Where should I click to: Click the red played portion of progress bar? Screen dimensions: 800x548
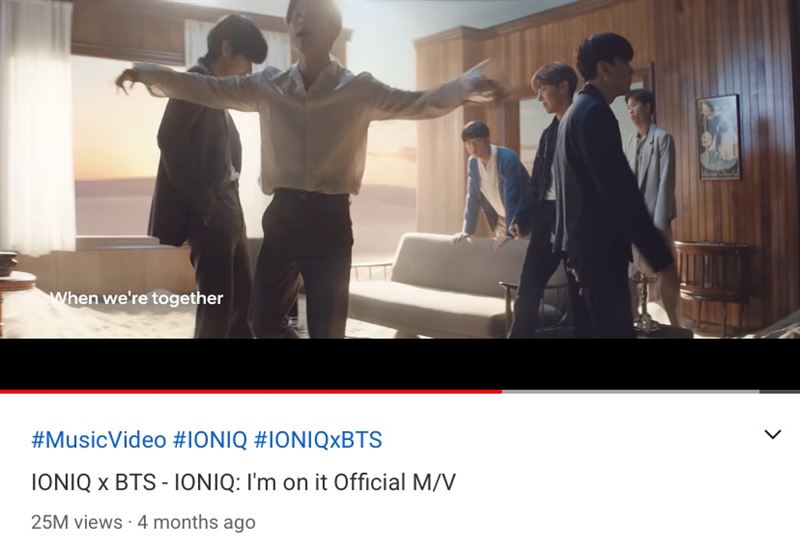pyautogui.click(x=251, y=391)
